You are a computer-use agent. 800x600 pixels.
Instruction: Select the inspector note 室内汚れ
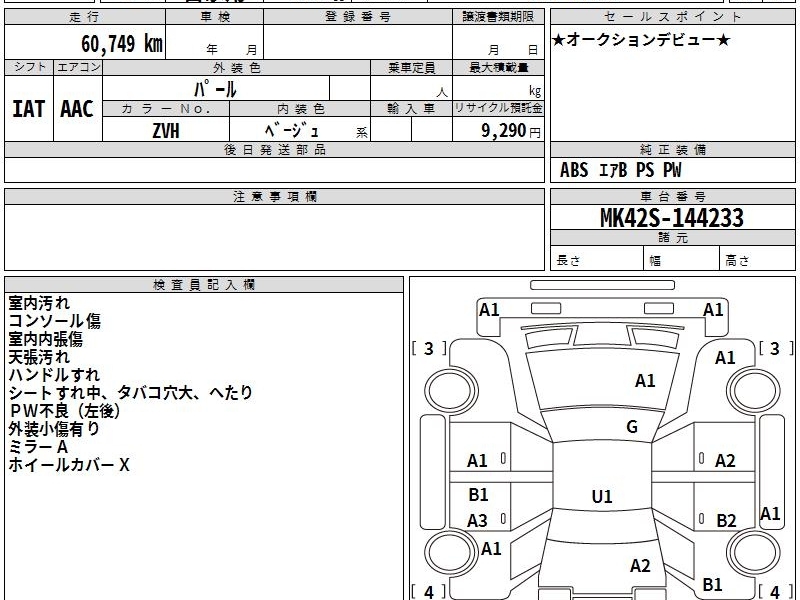coord(39,303)
